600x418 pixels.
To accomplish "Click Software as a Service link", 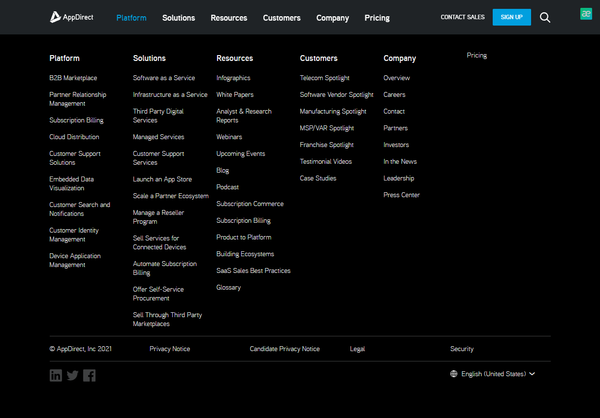I will coord(164,78).
